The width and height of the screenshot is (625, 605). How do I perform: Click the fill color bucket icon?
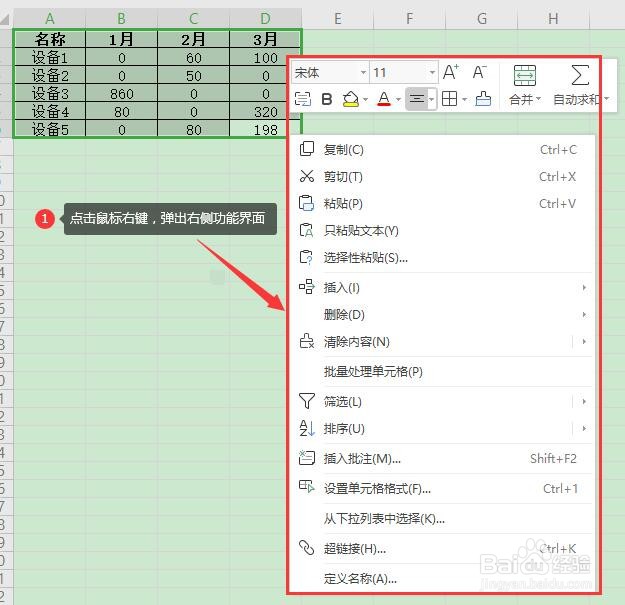click(x=350, y=99)
